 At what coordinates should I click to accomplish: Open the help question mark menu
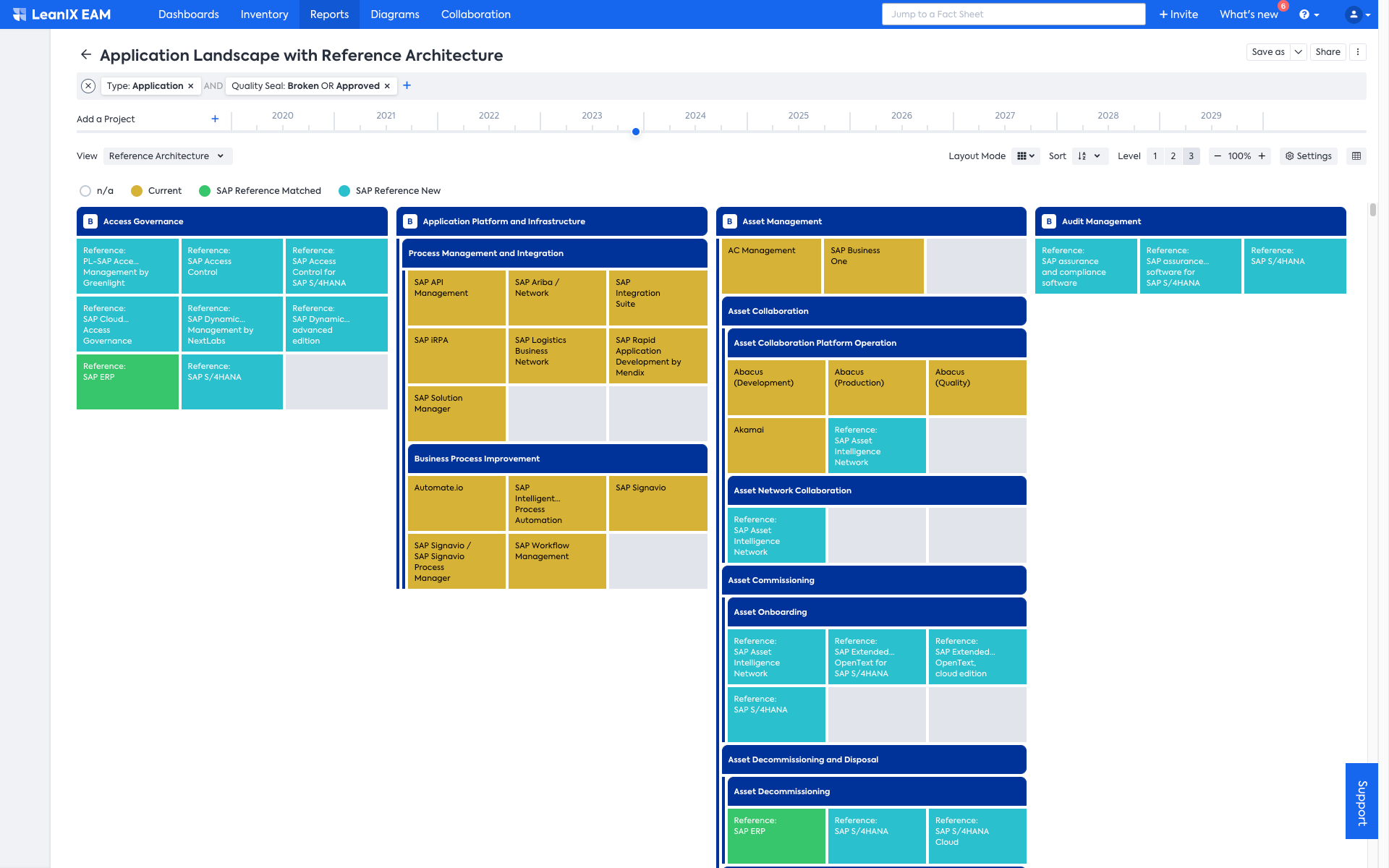(x=1309, y=14)
